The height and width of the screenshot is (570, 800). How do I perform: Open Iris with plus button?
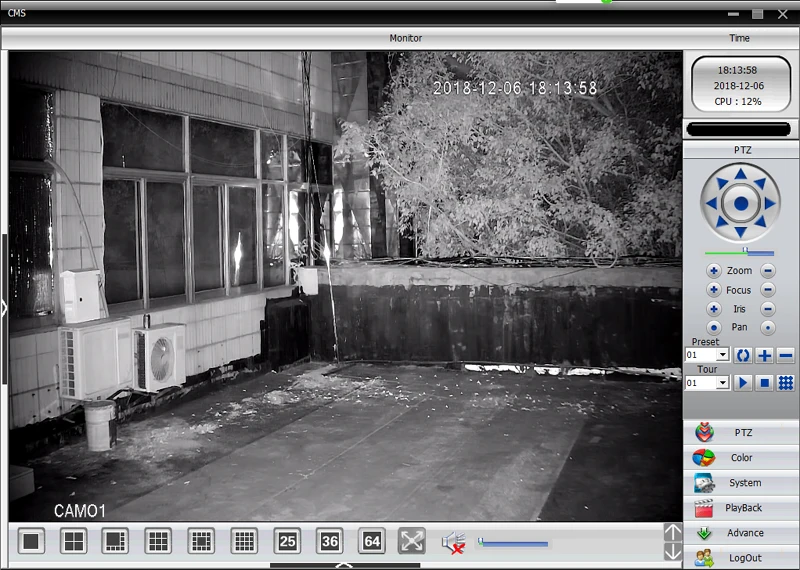pyautogui.click(x=714, y=309)
